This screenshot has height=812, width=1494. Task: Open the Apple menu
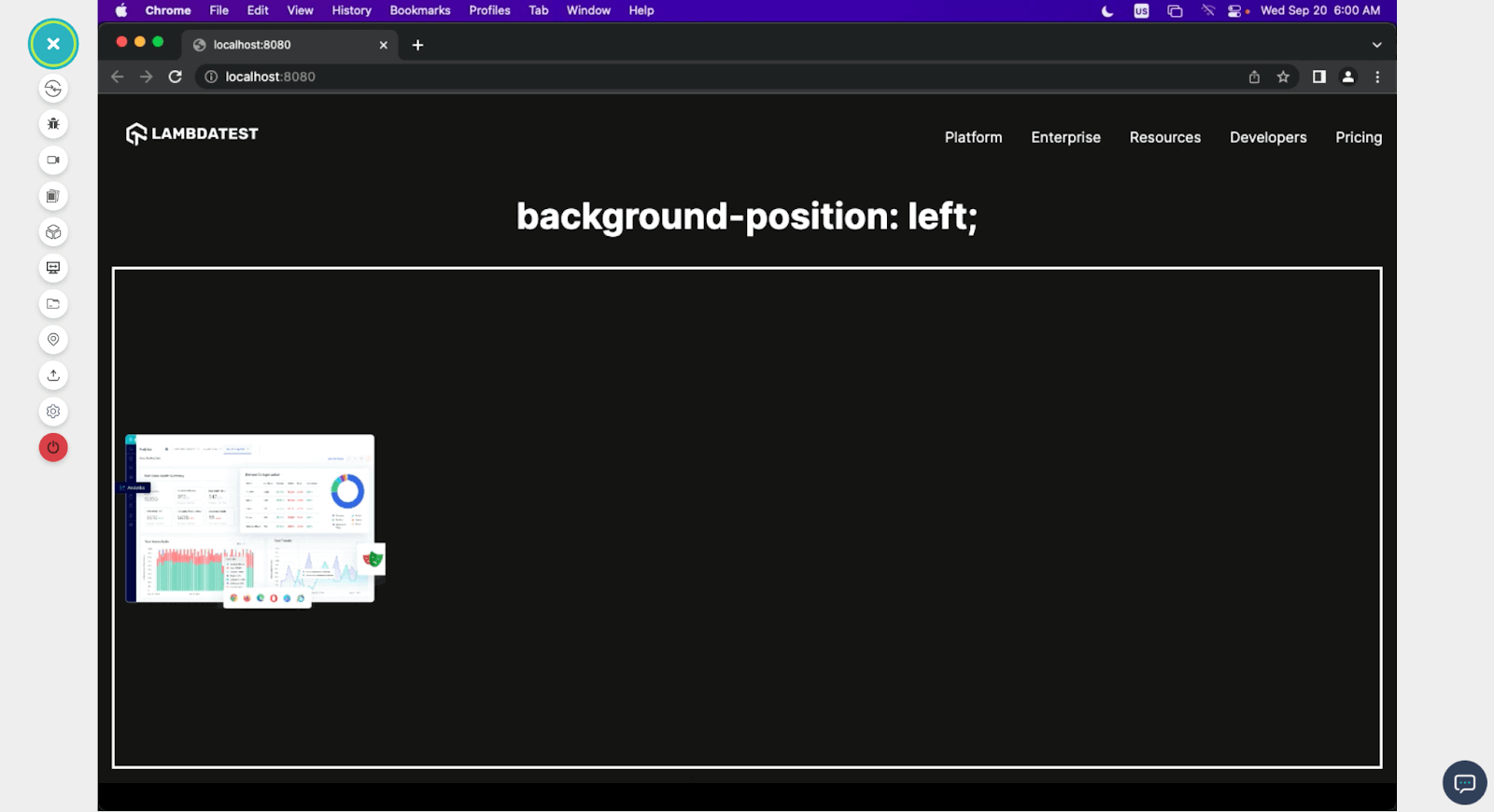coord(121,10)
